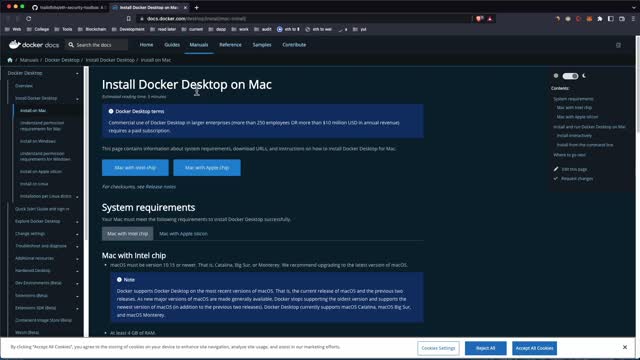Toggle the browser sidebar panel icon

click(611, 19)
